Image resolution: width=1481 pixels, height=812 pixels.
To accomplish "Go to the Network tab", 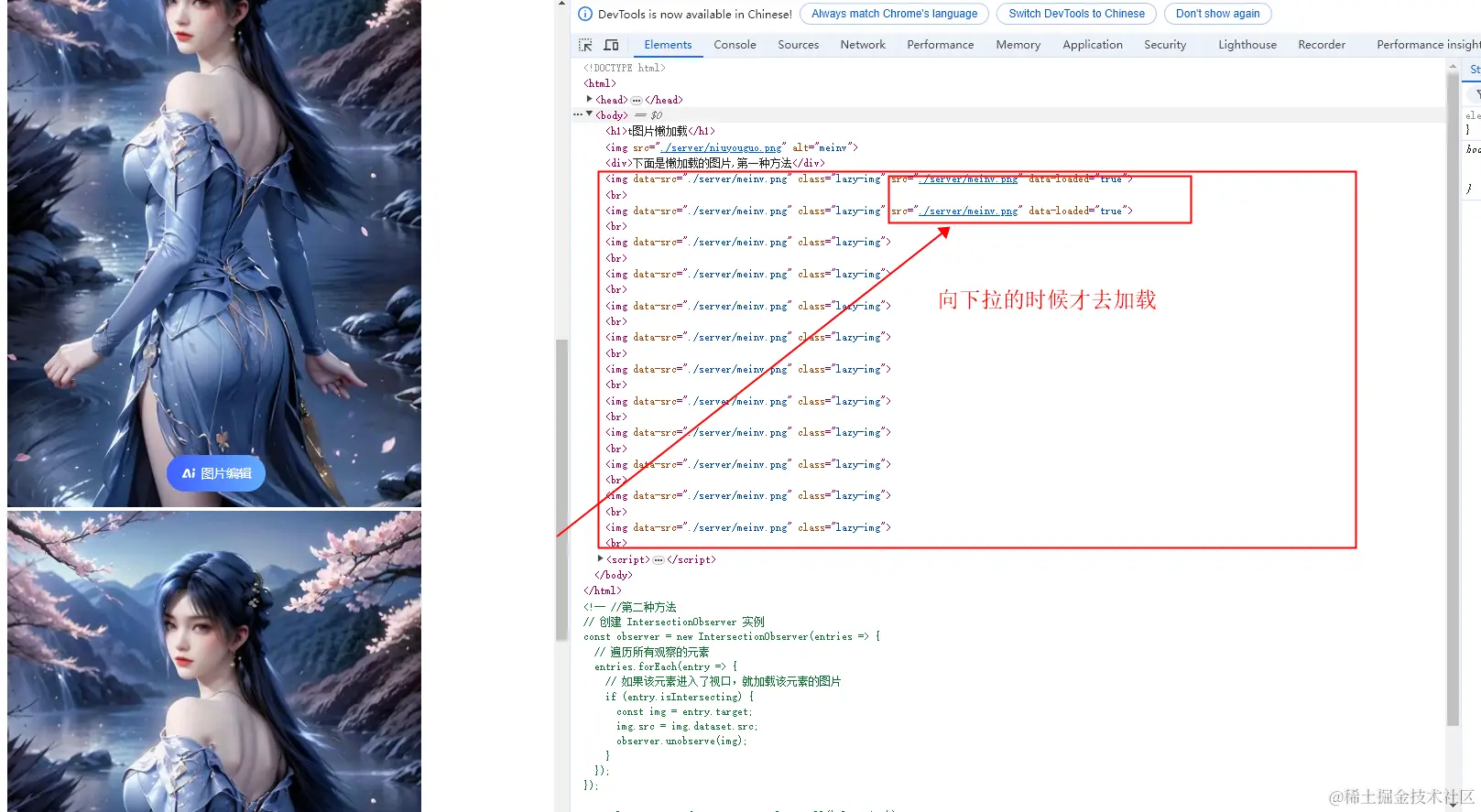I will (x=863, y=45).
